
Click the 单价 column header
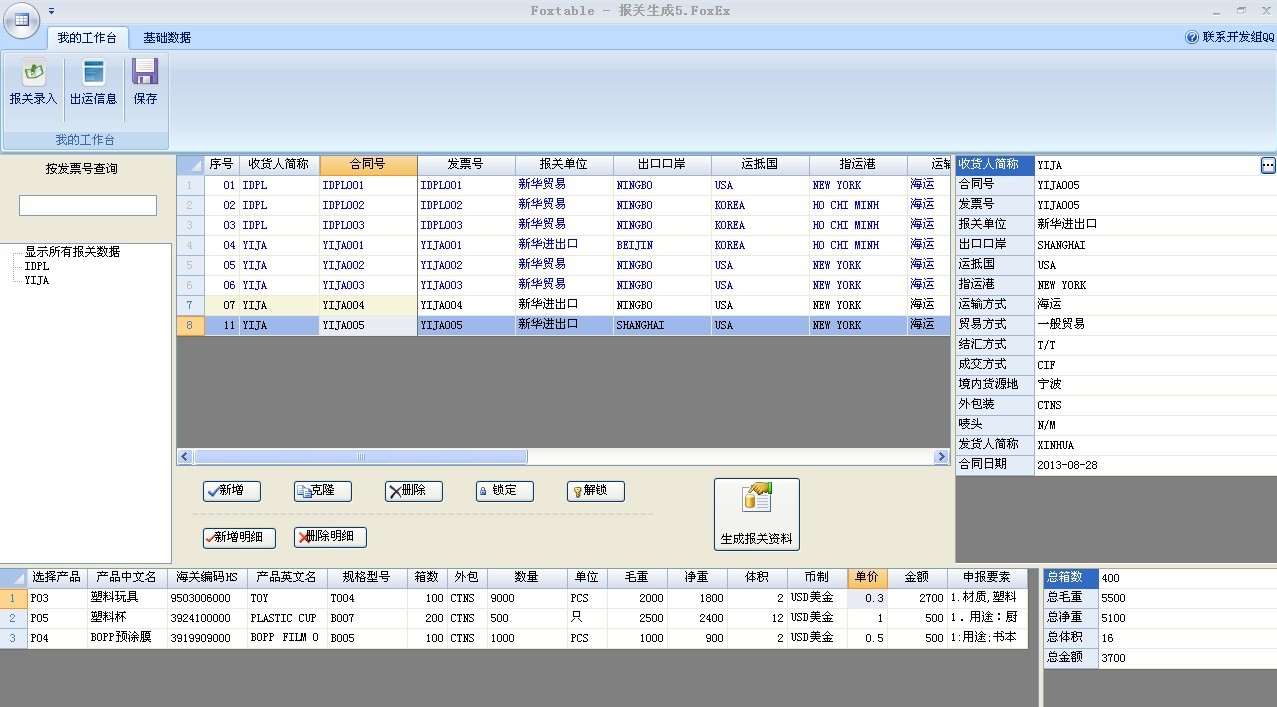(x=867, y=578)
